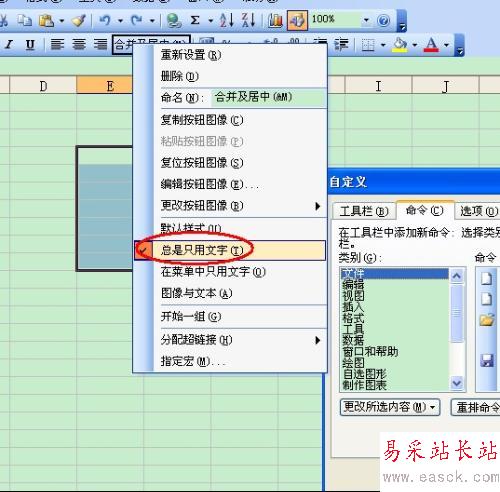
Task: Choose 编辑按钮图像 menu item
Action: pyautogui.click(x=230, y=184)
